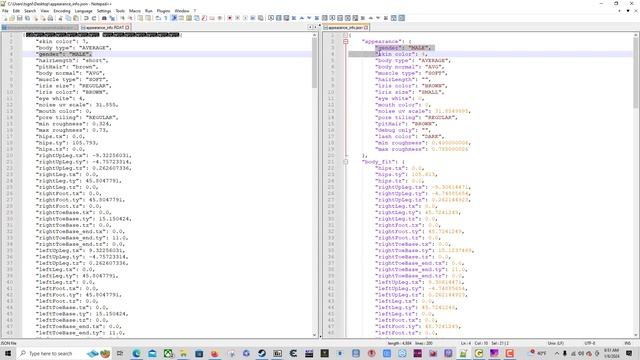Paste using the toolbar Paste icon
This screenshot has width=640, height=360.
[x=76, y=18]
